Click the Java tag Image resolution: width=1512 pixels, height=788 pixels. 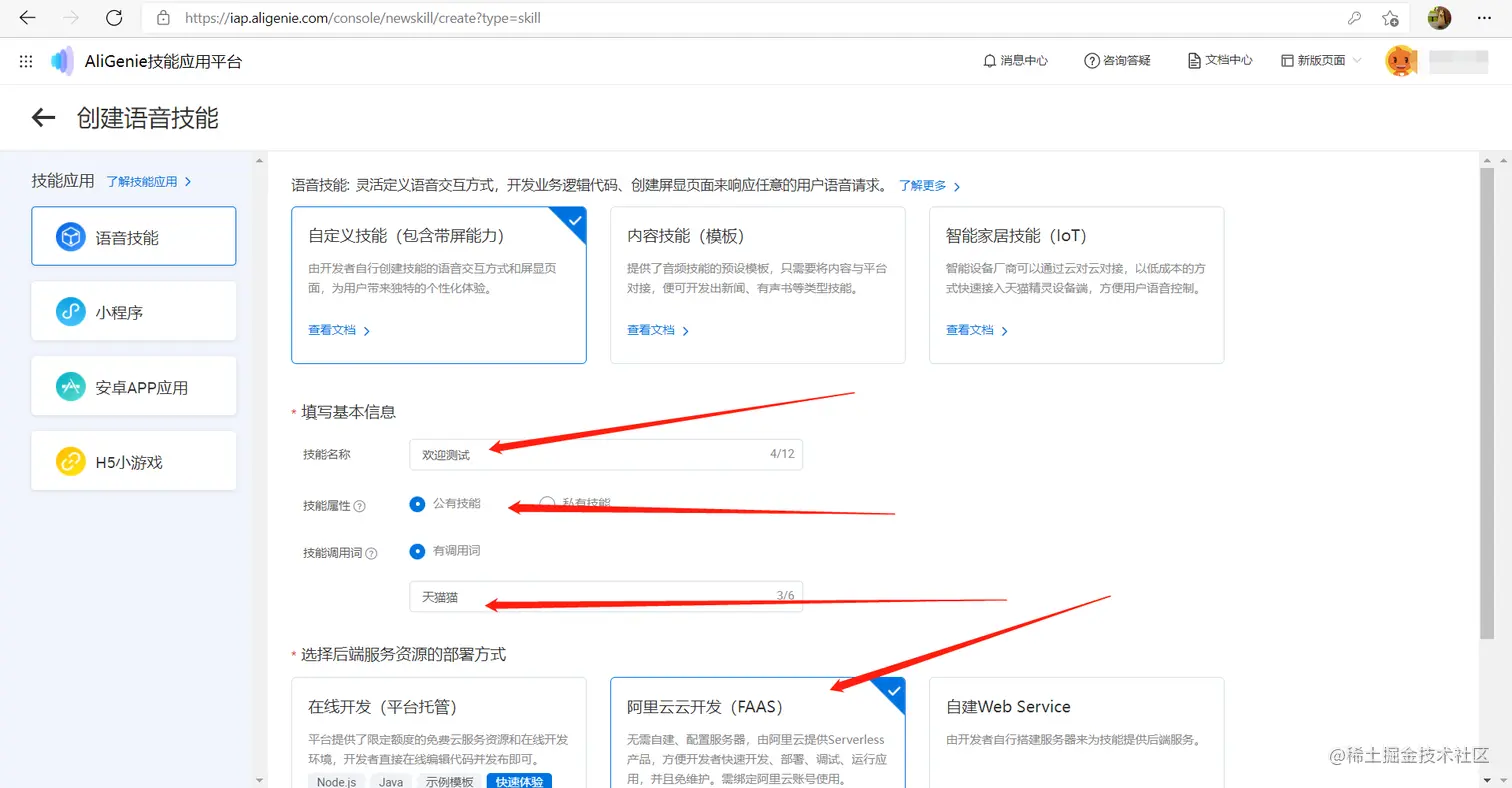pyautogui.click(x=391, y=781)
